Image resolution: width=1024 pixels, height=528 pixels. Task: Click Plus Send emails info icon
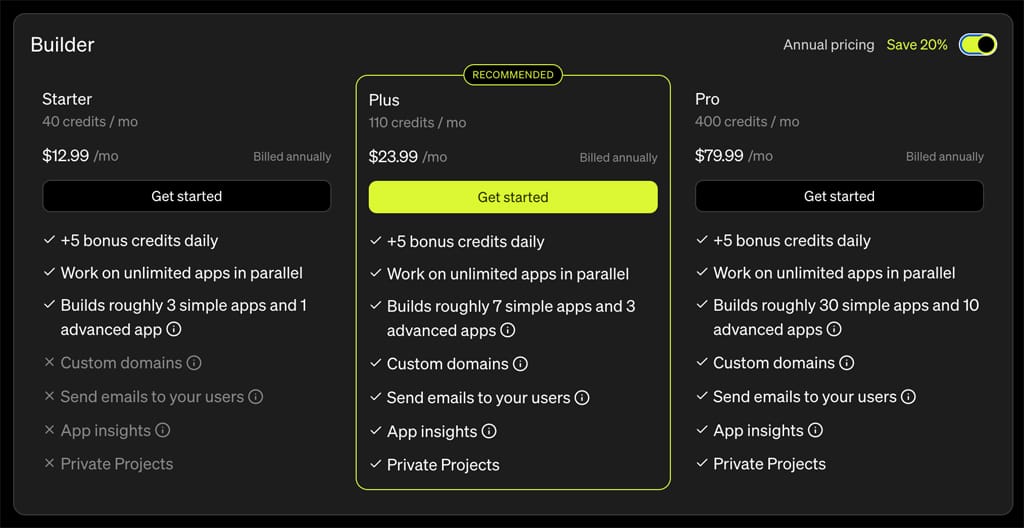582,398
